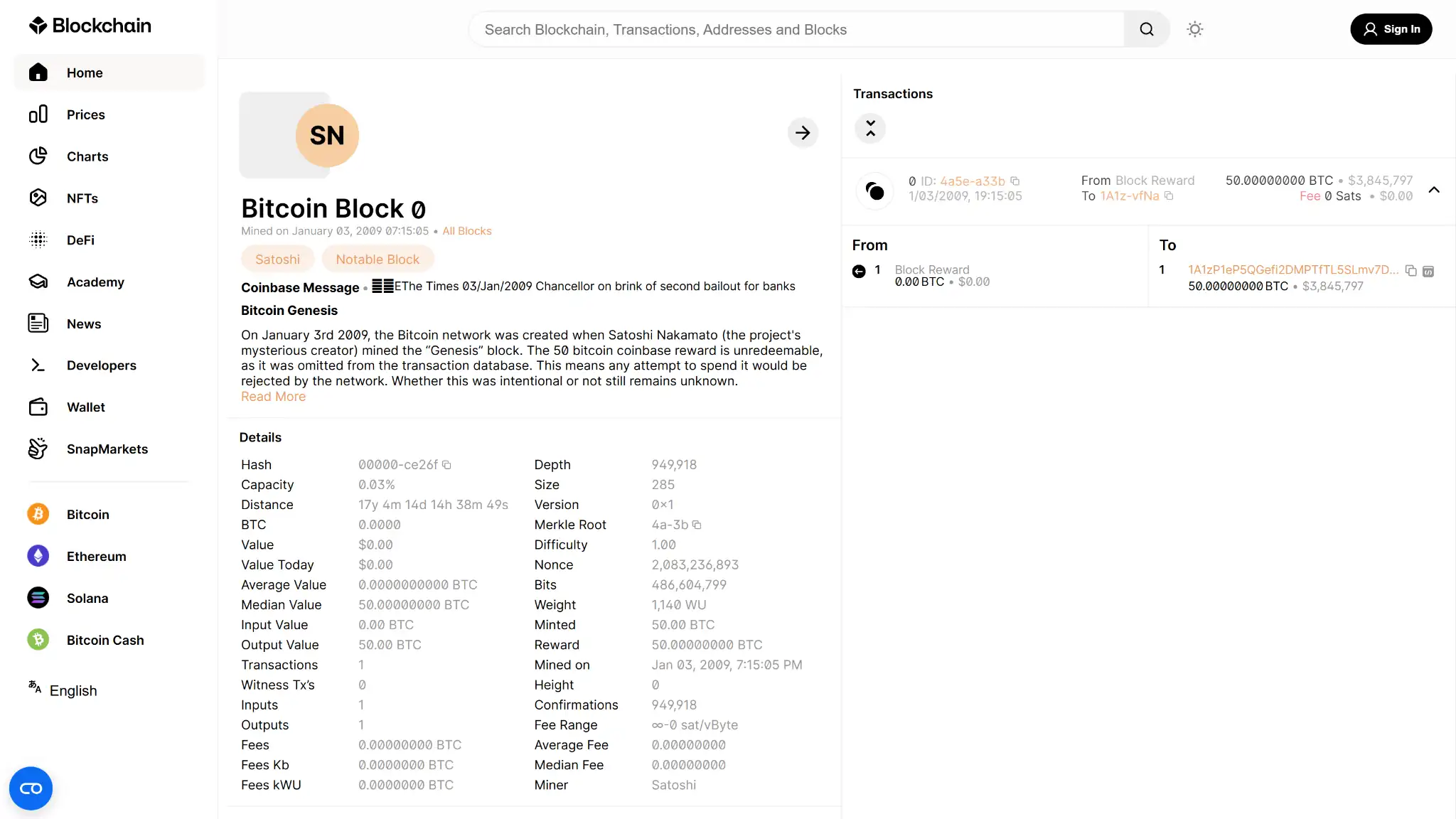Open the English language selector
This screenshot has width=1456, height=819.
pos(63,690)
